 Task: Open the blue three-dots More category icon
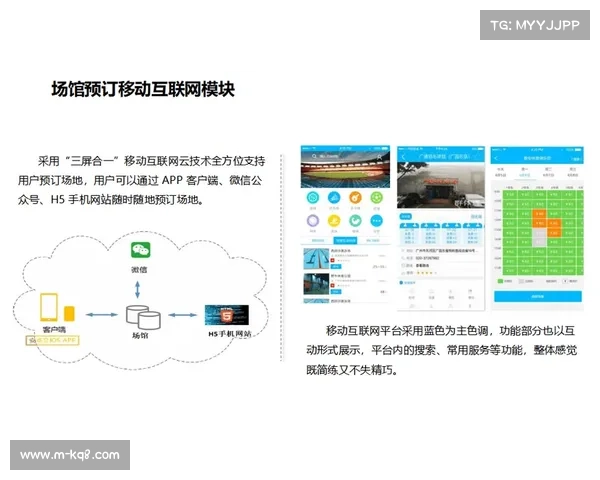tap(377, 220)
